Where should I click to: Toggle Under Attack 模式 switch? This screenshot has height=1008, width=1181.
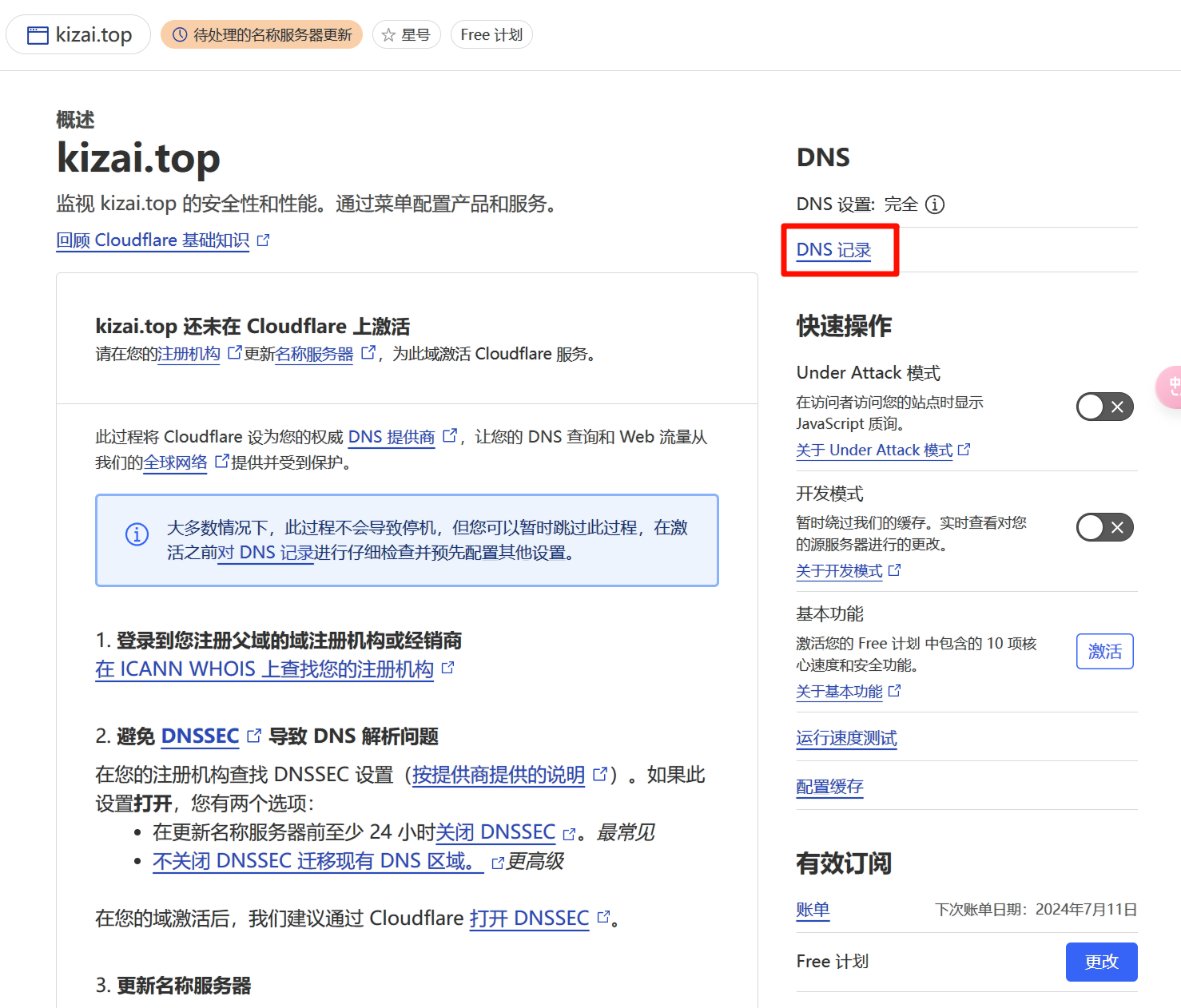click(1104, 407)
